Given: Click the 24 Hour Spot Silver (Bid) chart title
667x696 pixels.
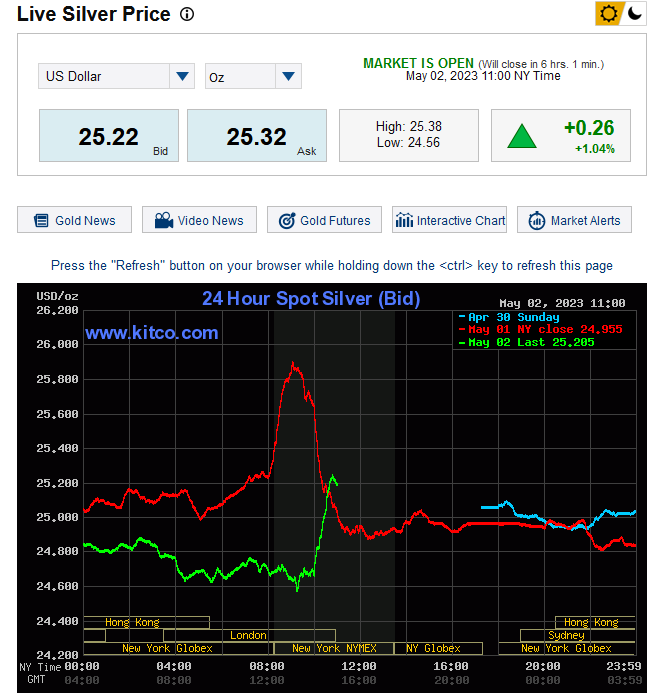Looking at the screenshot, I should point(311,299).
